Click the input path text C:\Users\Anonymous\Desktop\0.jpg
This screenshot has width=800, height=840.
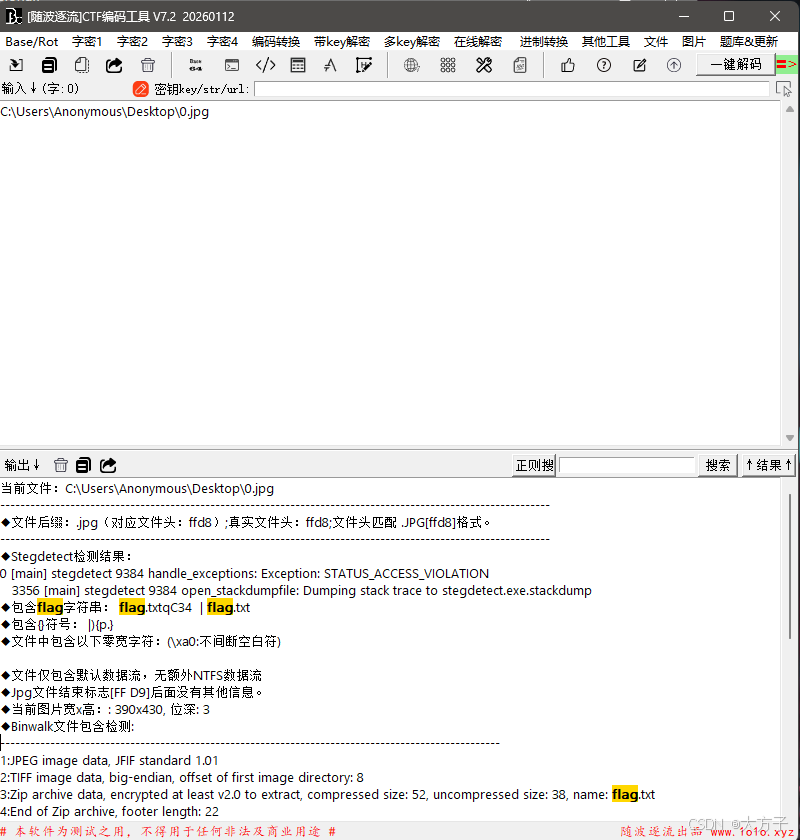pos(104,112)
